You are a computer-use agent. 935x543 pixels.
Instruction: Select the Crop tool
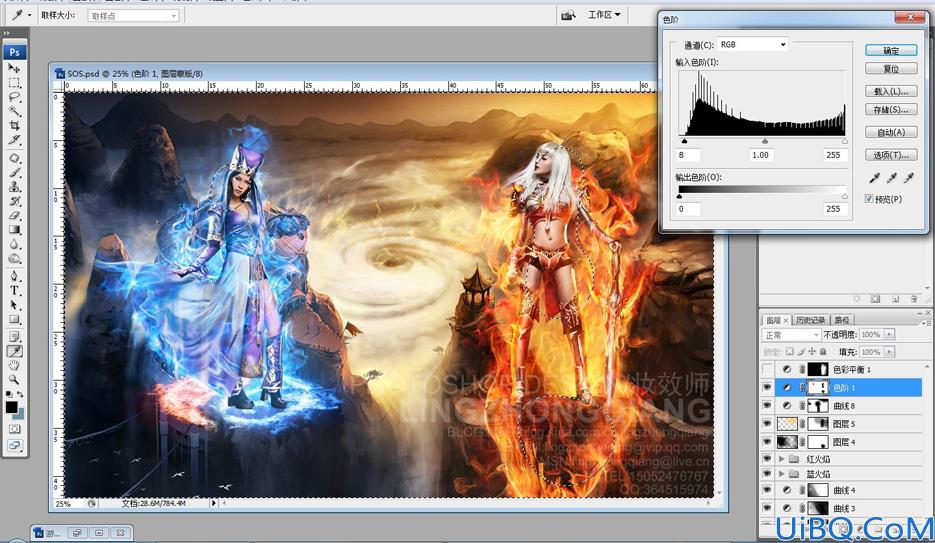(x=14, y=126)
